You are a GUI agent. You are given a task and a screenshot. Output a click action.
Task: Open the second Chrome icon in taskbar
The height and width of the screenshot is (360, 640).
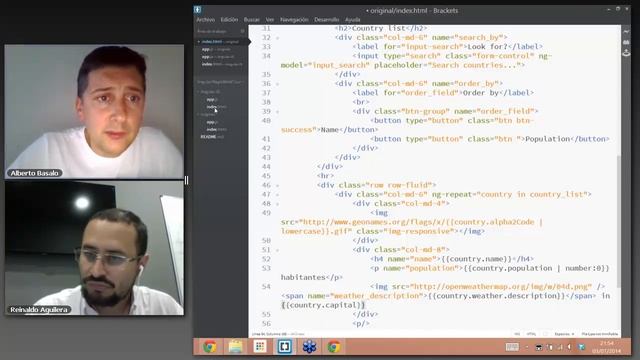pos(333,347)
